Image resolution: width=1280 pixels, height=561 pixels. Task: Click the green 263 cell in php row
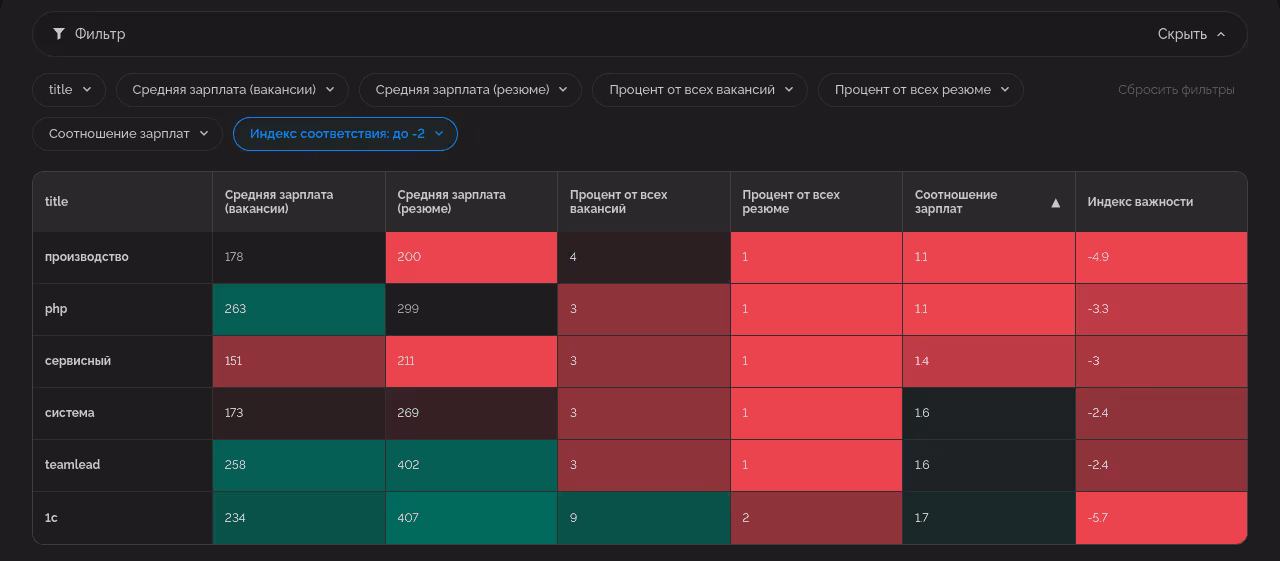tap(298, 309)
